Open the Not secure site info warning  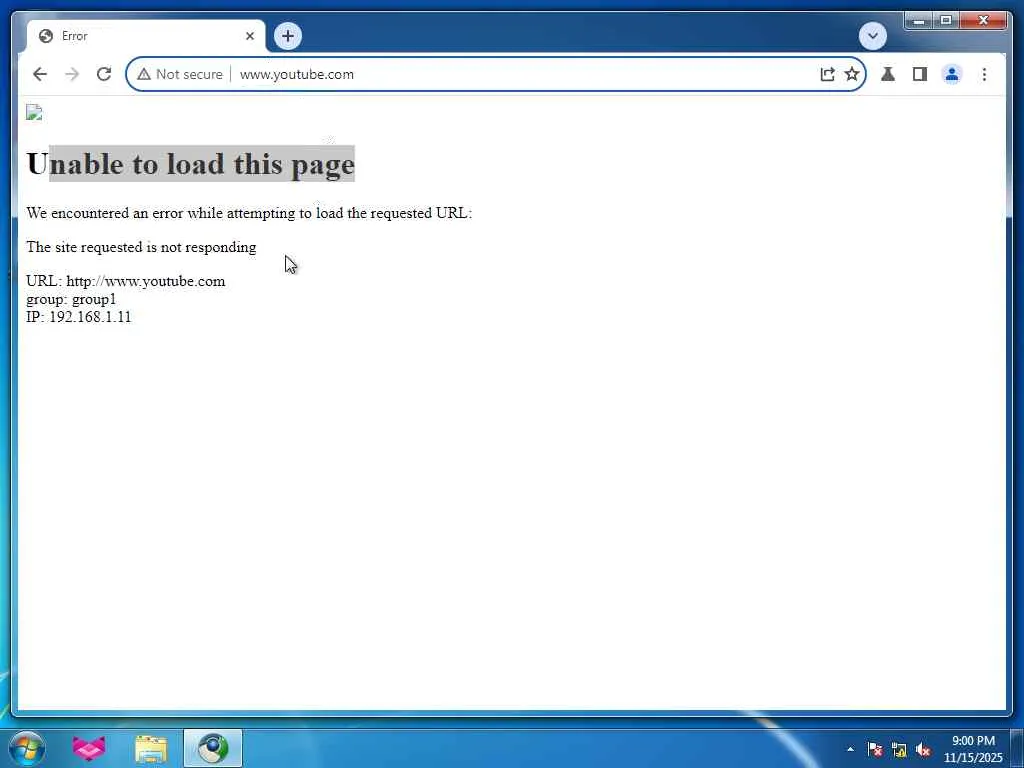[180, 74]
